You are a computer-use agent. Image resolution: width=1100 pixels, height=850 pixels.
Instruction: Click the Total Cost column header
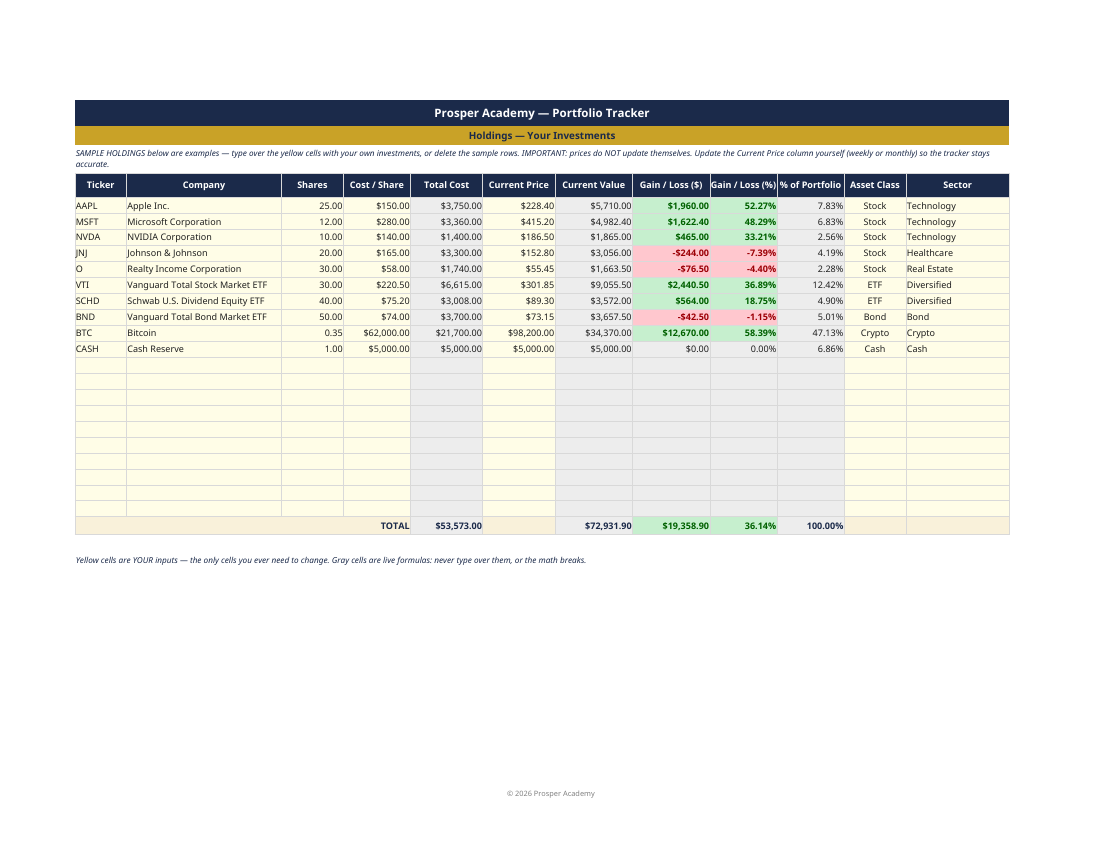tap(446, 185)
